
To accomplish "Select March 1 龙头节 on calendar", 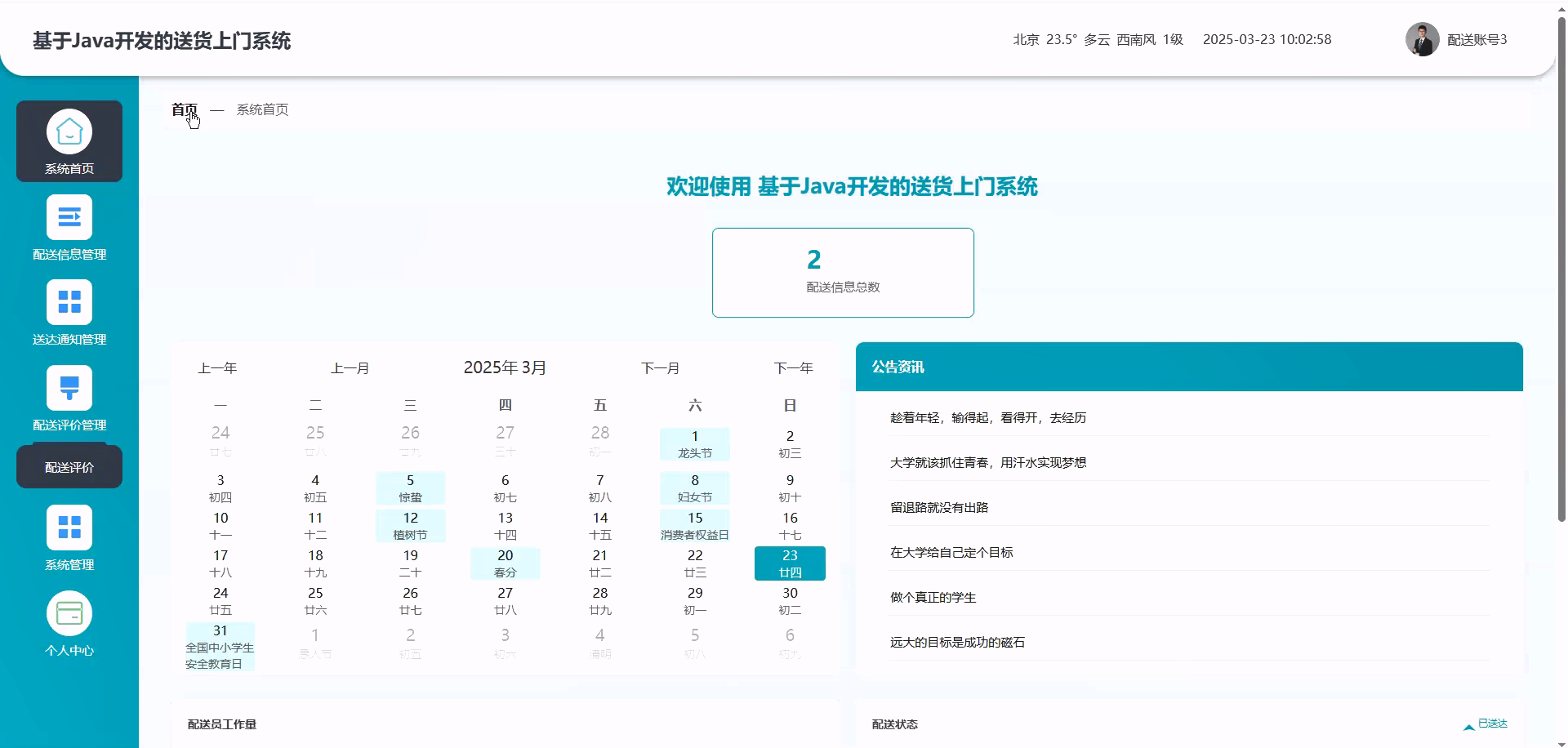I will 695,444.
